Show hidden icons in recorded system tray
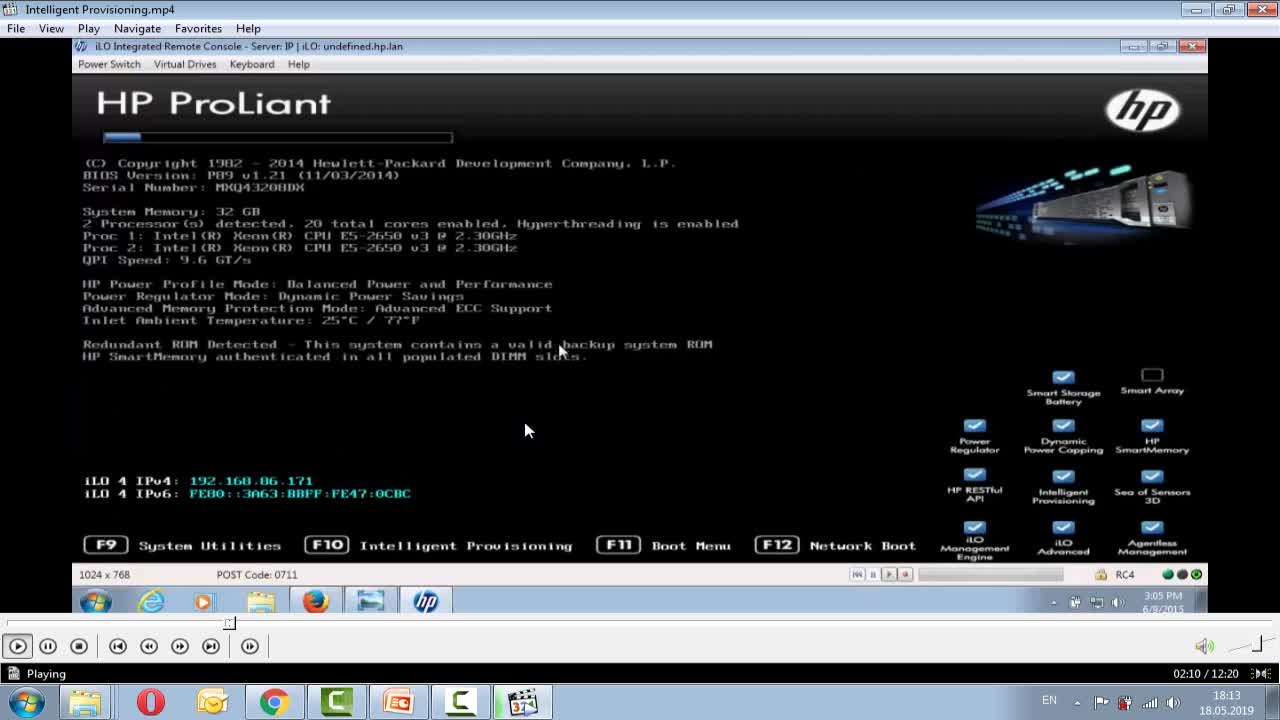 tap(1054, 602)
